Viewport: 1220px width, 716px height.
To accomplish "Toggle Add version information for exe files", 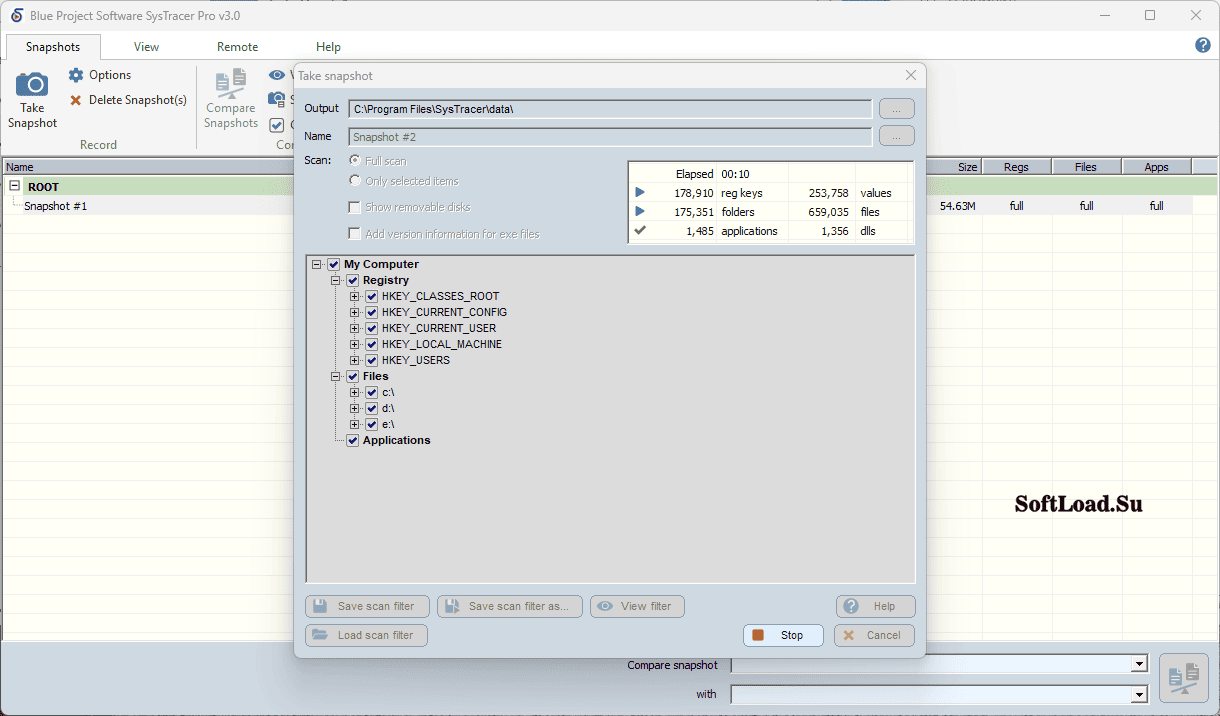I will tap(354, 233).
